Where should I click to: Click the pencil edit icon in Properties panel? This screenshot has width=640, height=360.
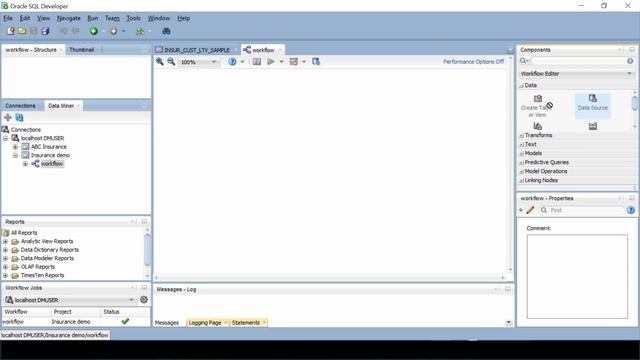pyautogui.click(x=530, y=210)
